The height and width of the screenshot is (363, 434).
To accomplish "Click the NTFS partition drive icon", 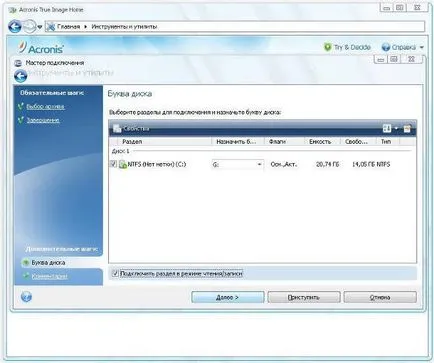I will [123, 164].
